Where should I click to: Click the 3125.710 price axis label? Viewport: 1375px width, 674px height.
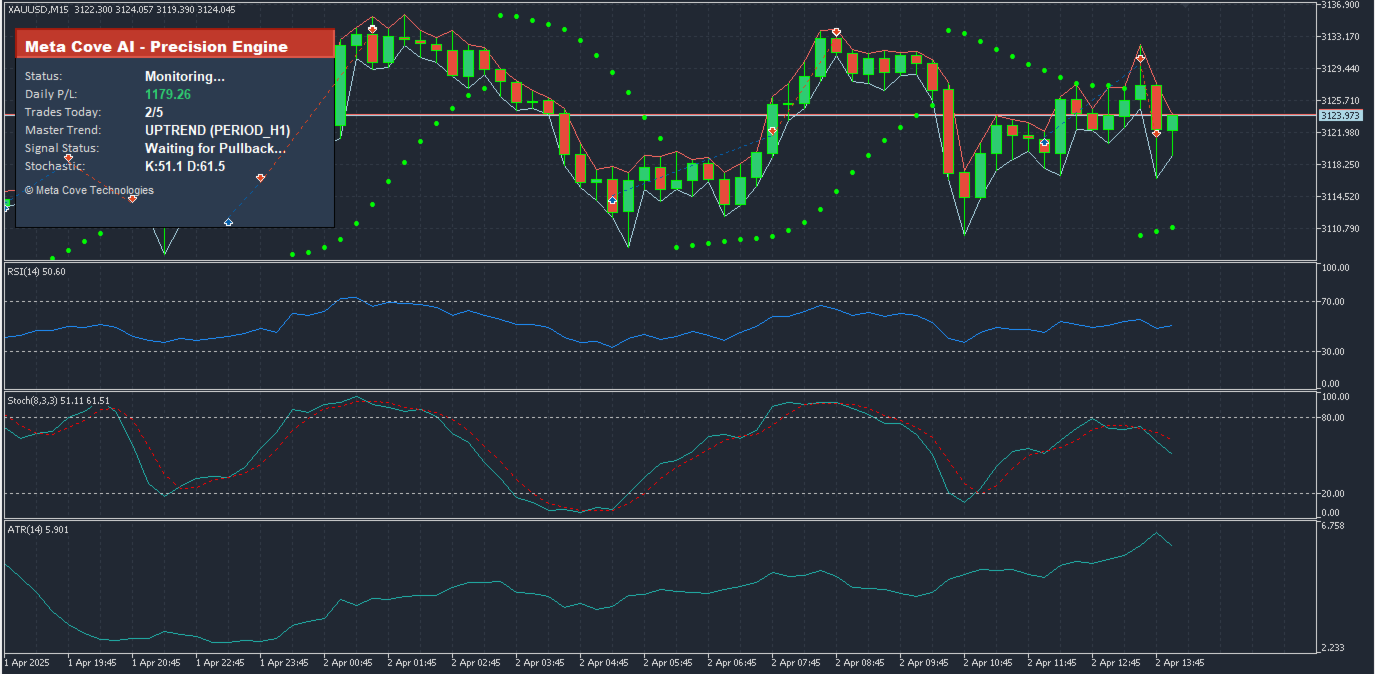[x=1340, y=101]
